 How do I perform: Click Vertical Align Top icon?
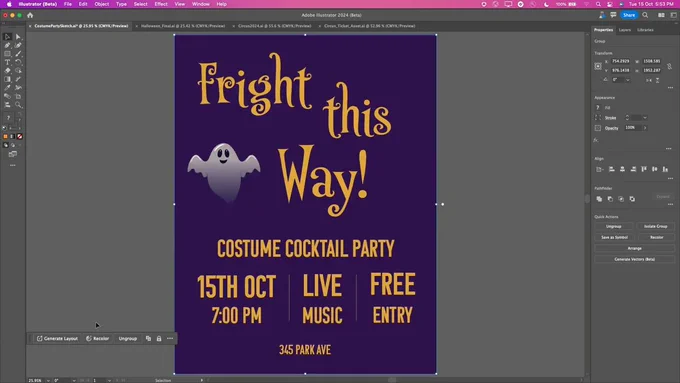click(x=644, y=169)
